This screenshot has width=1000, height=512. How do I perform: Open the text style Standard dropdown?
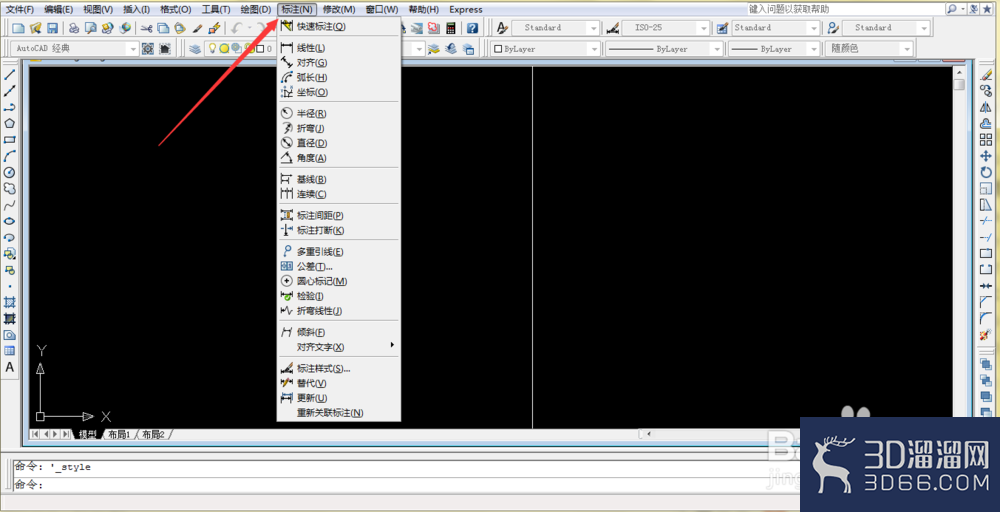tap(594, 28)
